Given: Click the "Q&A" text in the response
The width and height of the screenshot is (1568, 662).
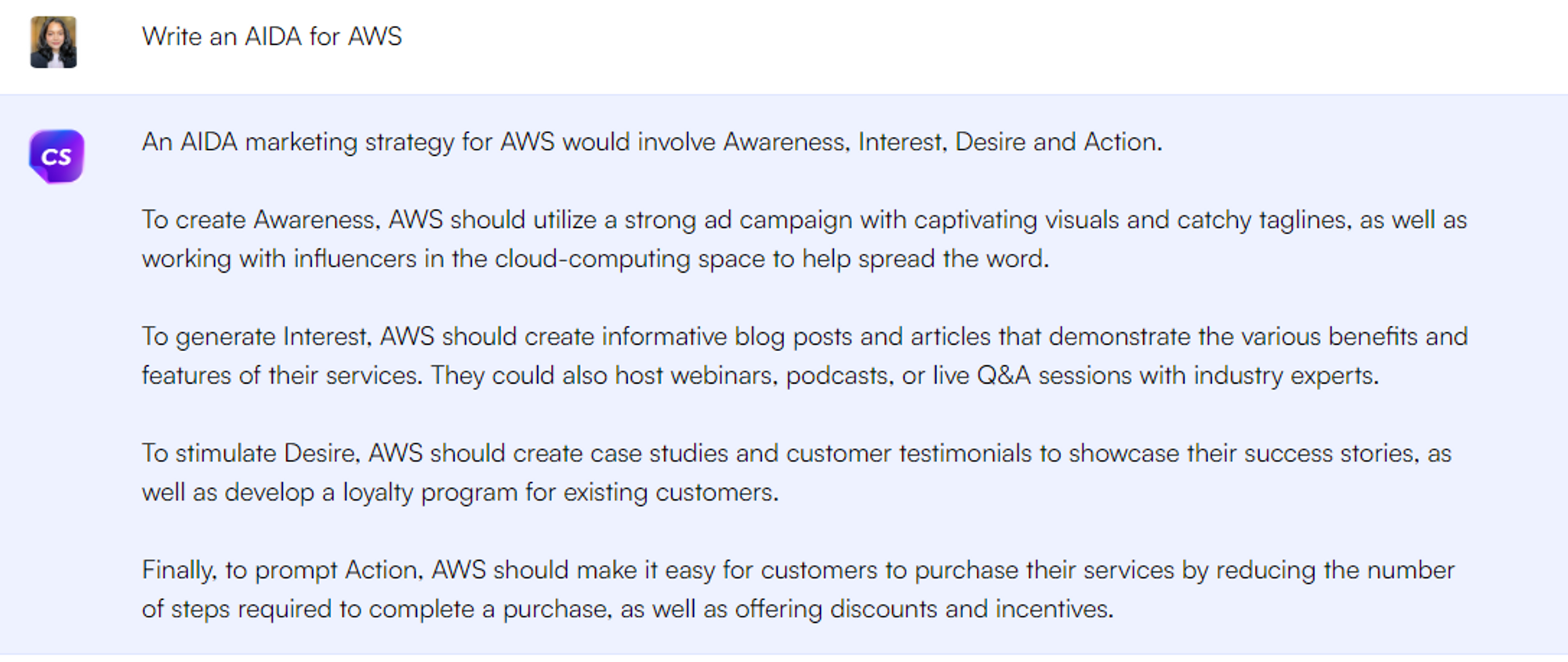Looking at the screenshot, I should (1004, 376).
